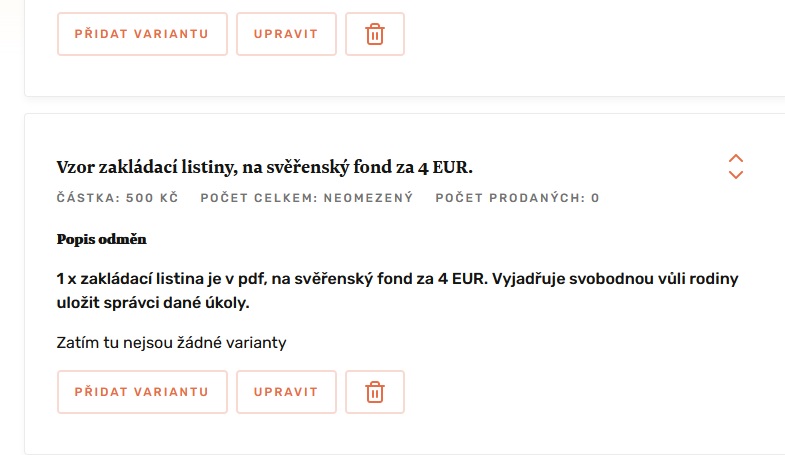Delete the upper reward with trash icon
The height and width of the screenshot is (455, 785).
(374, 34)
